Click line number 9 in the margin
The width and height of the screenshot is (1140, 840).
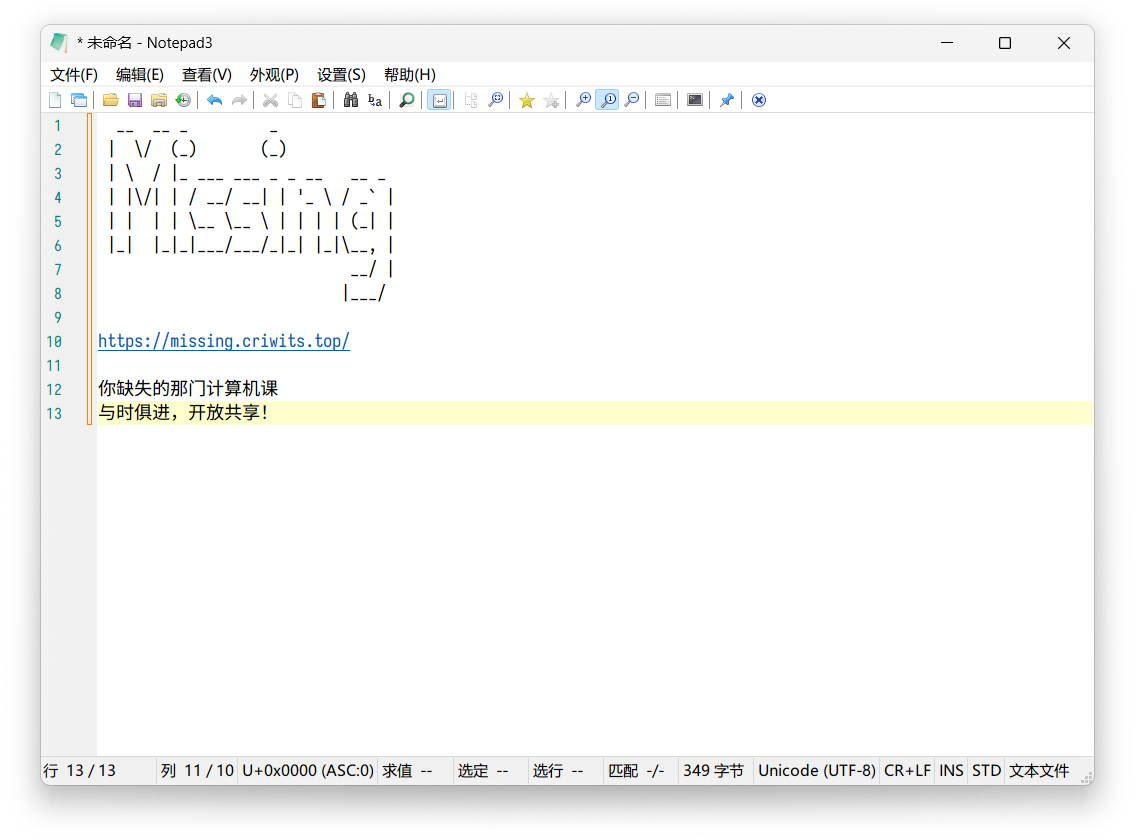(58, 317)
